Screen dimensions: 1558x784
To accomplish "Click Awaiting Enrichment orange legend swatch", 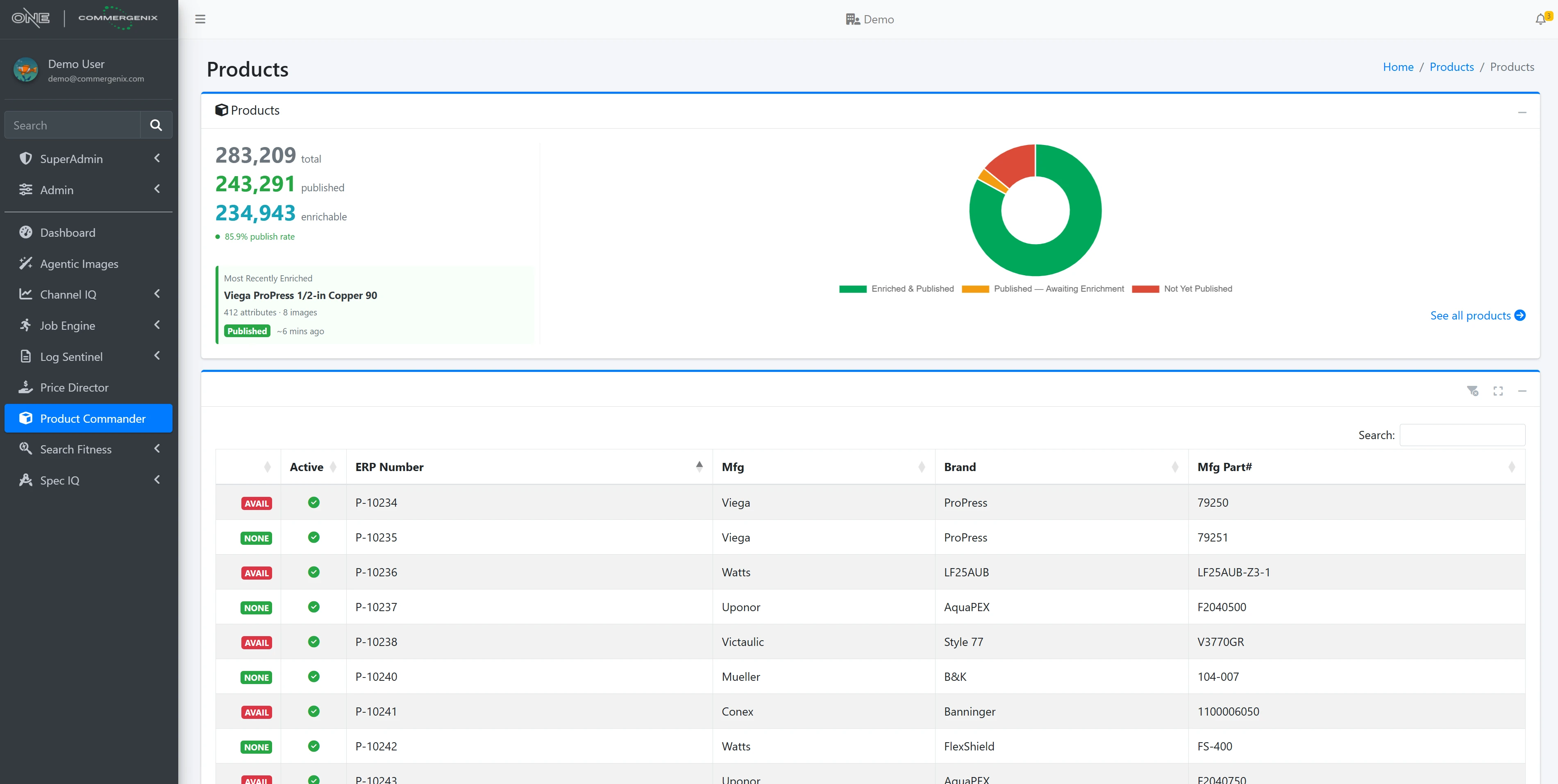I will 975,289.
